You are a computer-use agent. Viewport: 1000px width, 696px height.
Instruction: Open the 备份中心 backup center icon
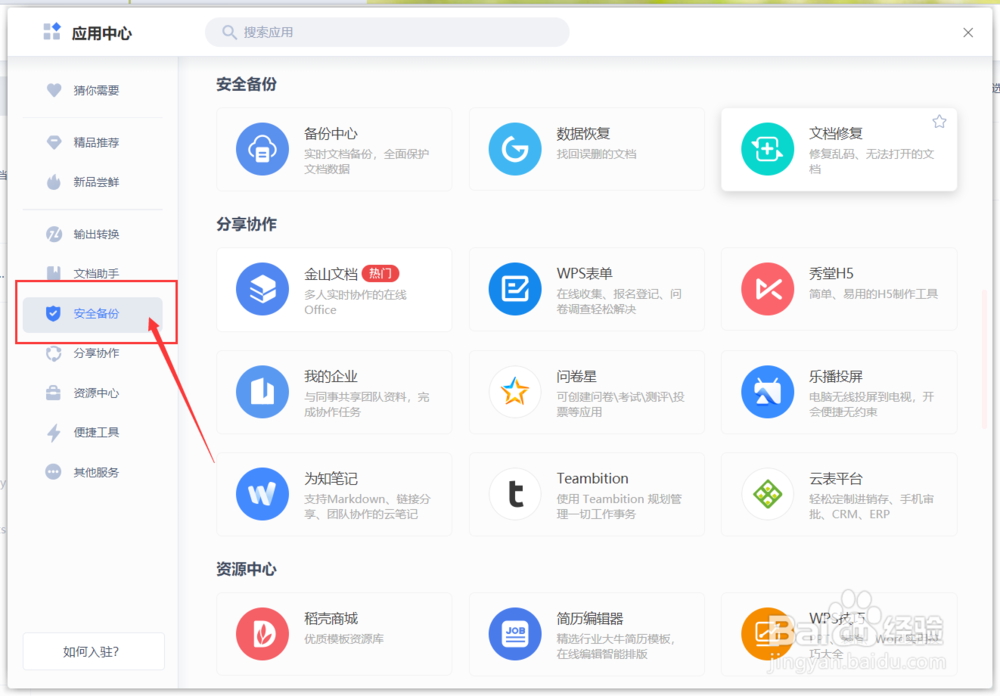262,149
